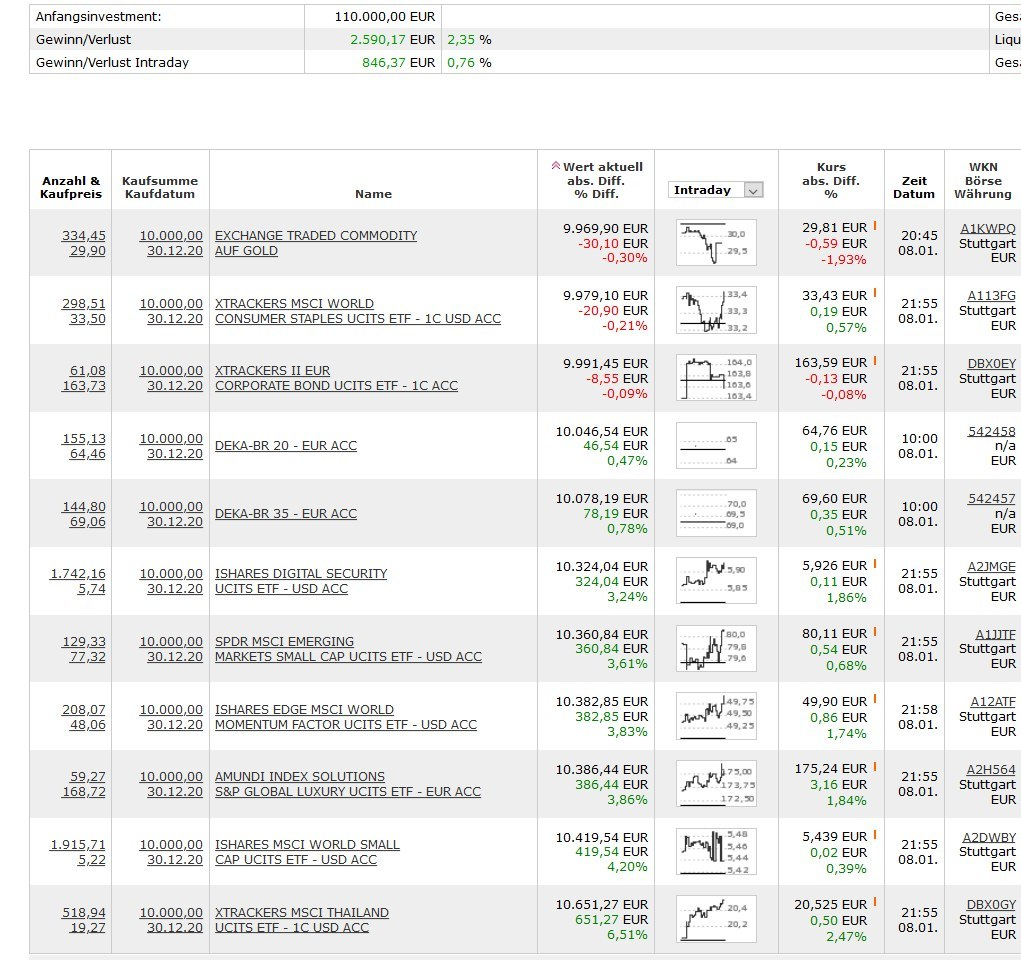1021x960 pixels.
Task: View intraday chart thumbnail for Corporate Bond ETF
Action: pos(716,378)
